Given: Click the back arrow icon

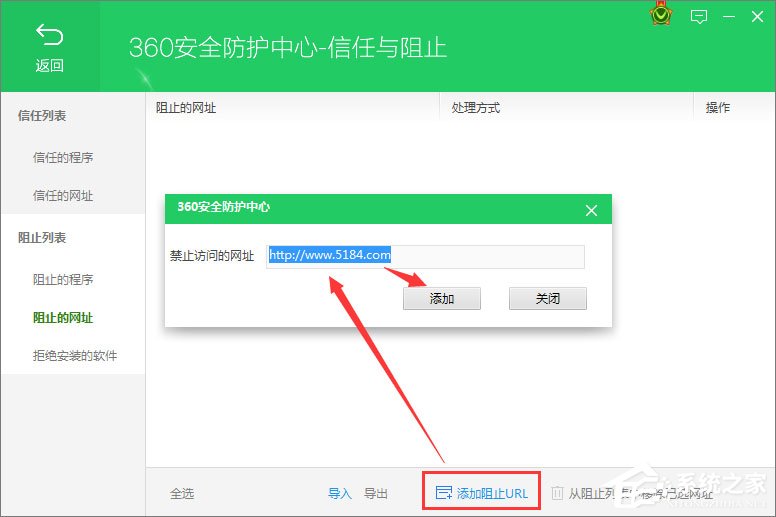Looking at the screenshot, I should click(49, 37).
